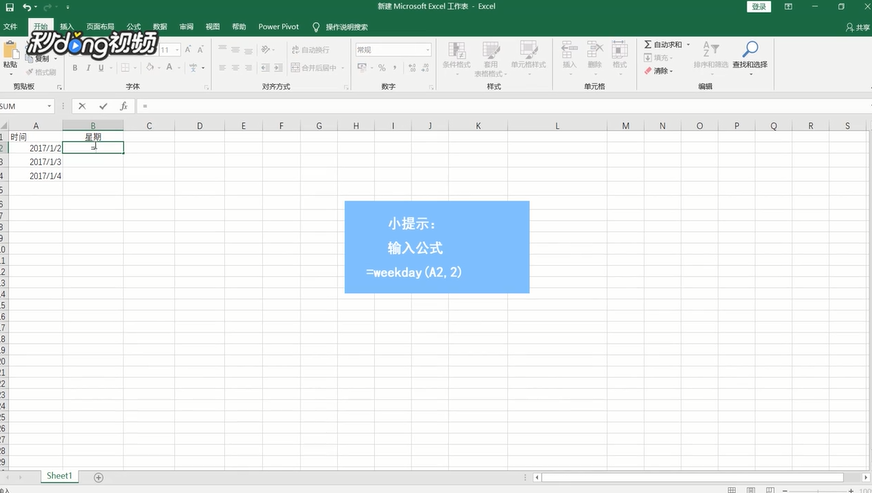Click the Insert Function fx icon
This screenshot has width=872, height=493.
pos(123,106)
